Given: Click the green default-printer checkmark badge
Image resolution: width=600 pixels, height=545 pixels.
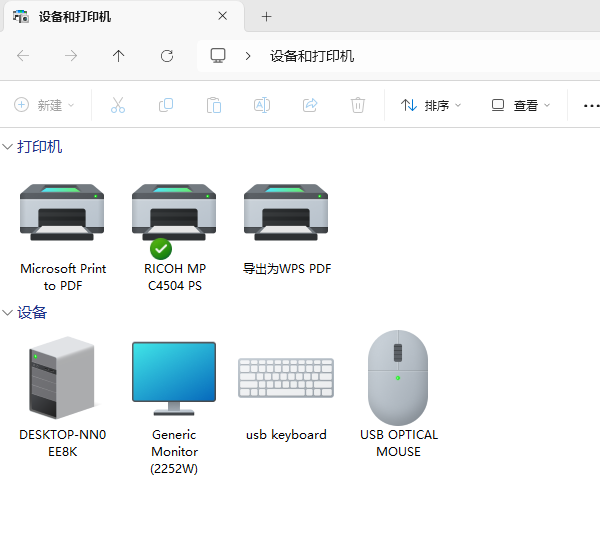Looking at the screenshot, I should pyautogui.click(x=161, y=249).
